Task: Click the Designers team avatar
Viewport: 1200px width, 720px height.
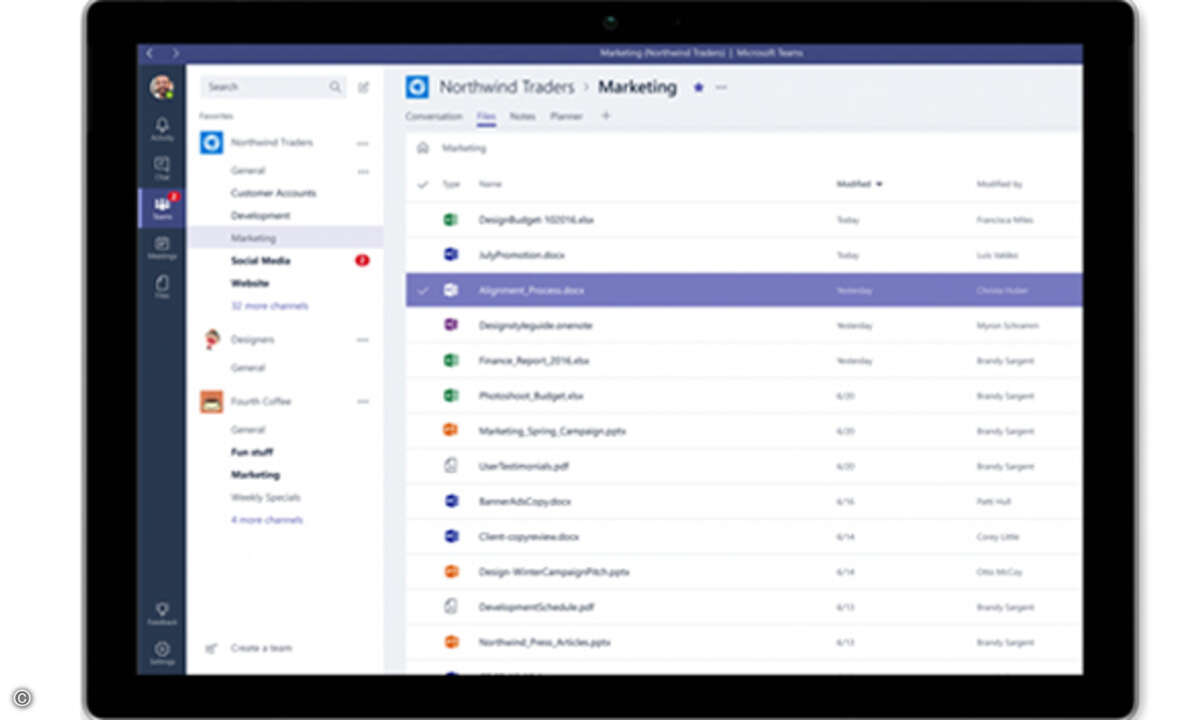Action: pyautogui.click(x=211, y=340)
